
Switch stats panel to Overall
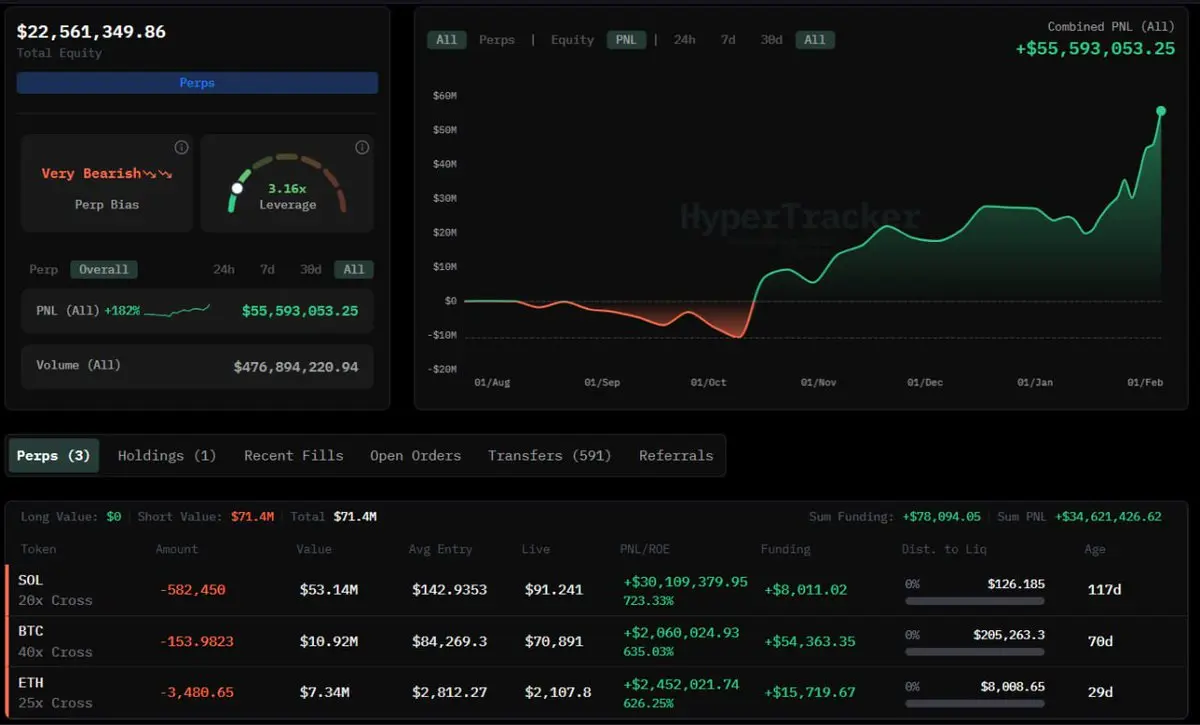point(104,269)
